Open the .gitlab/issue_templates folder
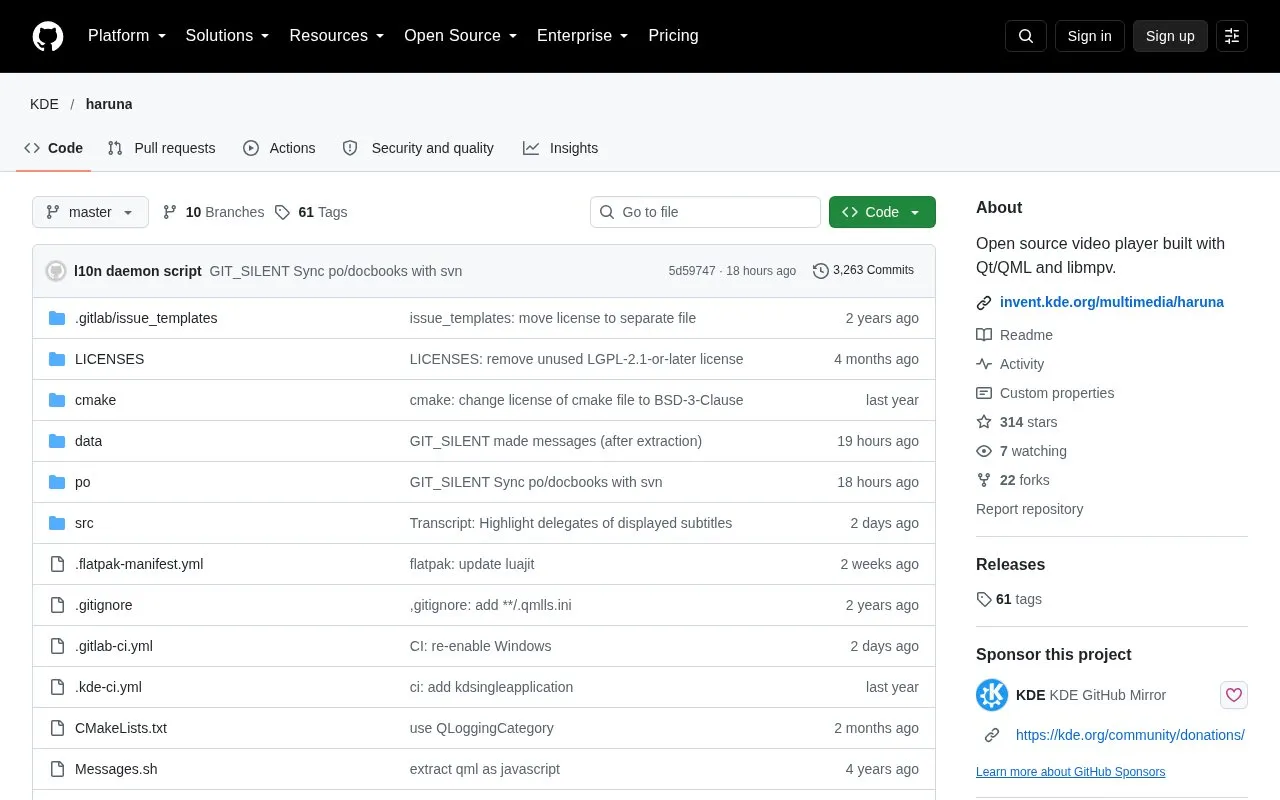The width and height of the screenshot is (1280, 800). click(x=146, y=318)
